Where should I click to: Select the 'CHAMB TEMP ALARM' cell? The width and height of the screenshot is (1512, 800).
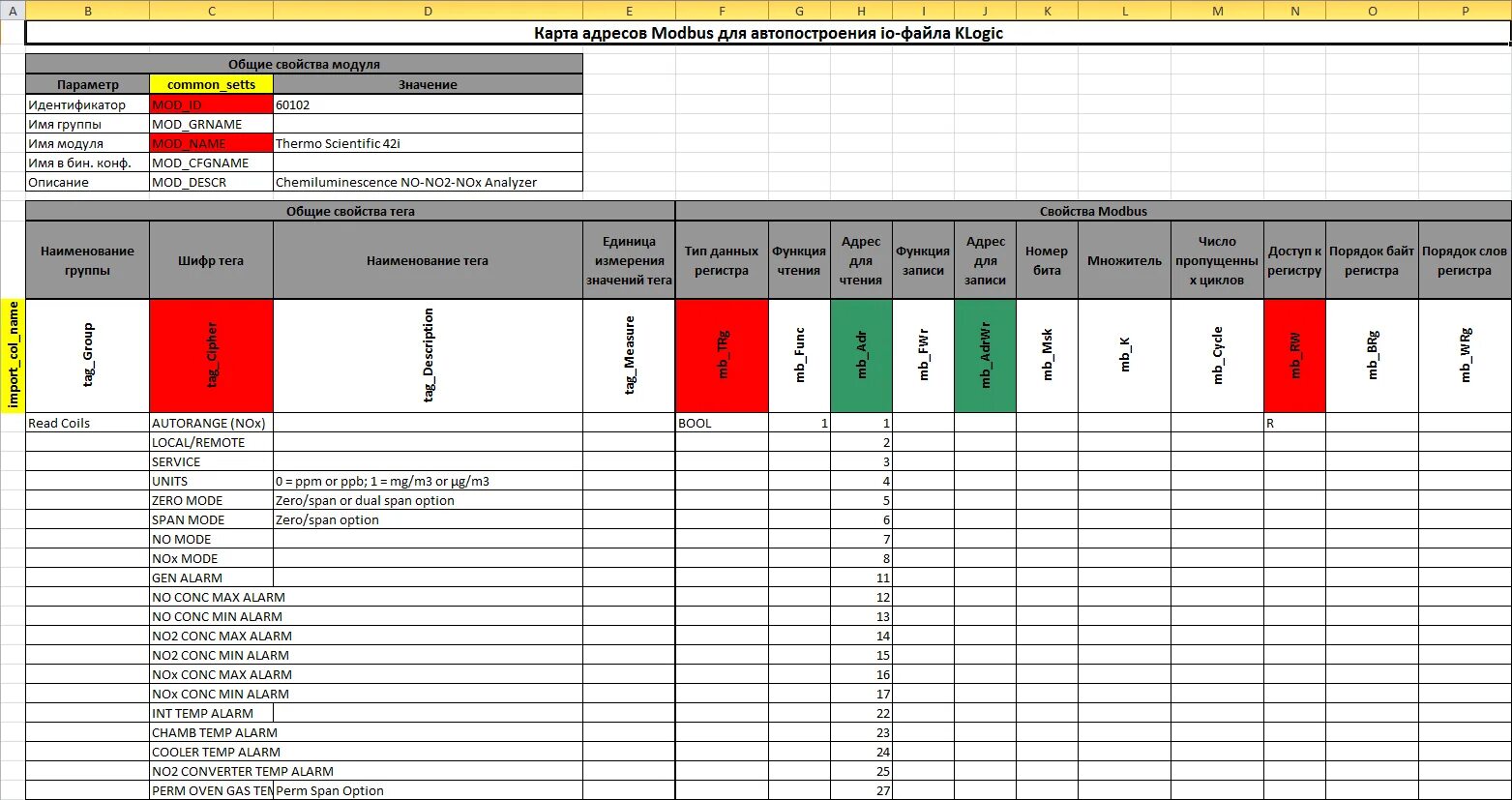pos(212,733)
